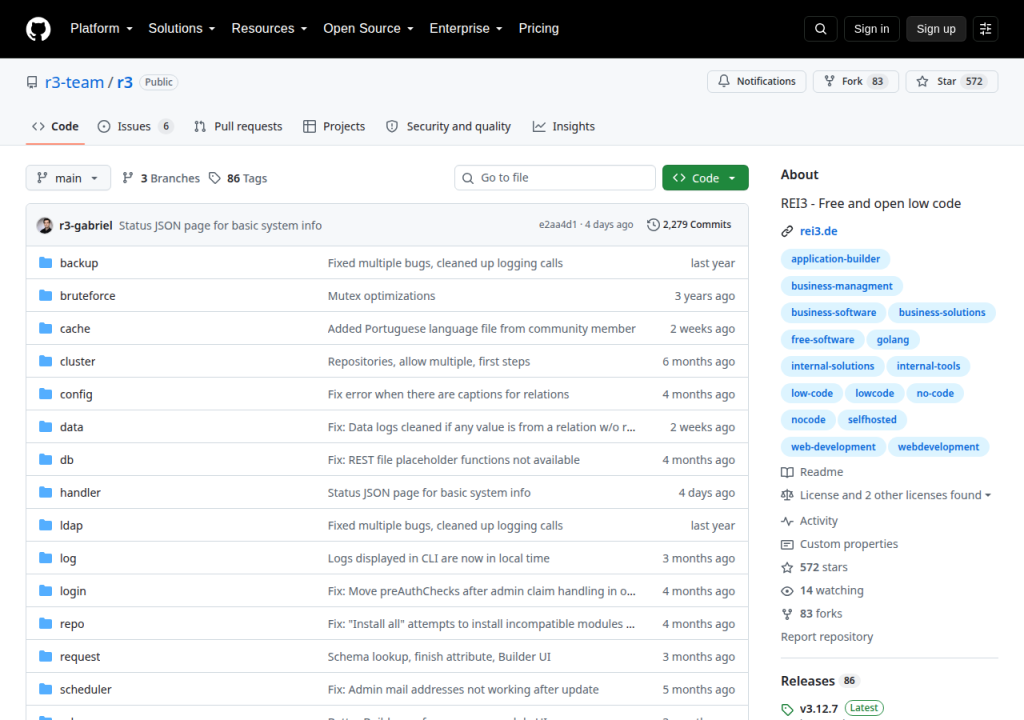Open the Insights tab
This screenshot has width=1024, height=720.
[564, 127]
